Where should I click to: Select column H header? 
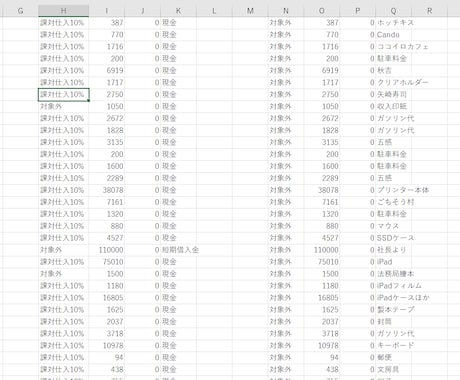click(63, 11)
